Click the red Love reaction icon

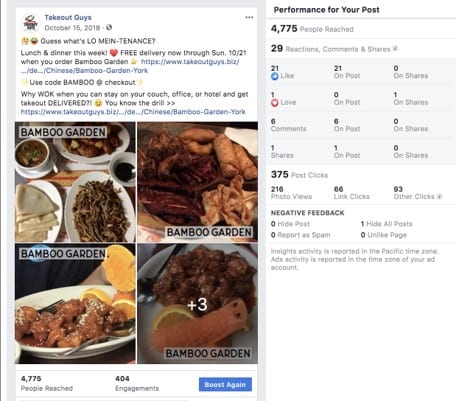(275, 103)
